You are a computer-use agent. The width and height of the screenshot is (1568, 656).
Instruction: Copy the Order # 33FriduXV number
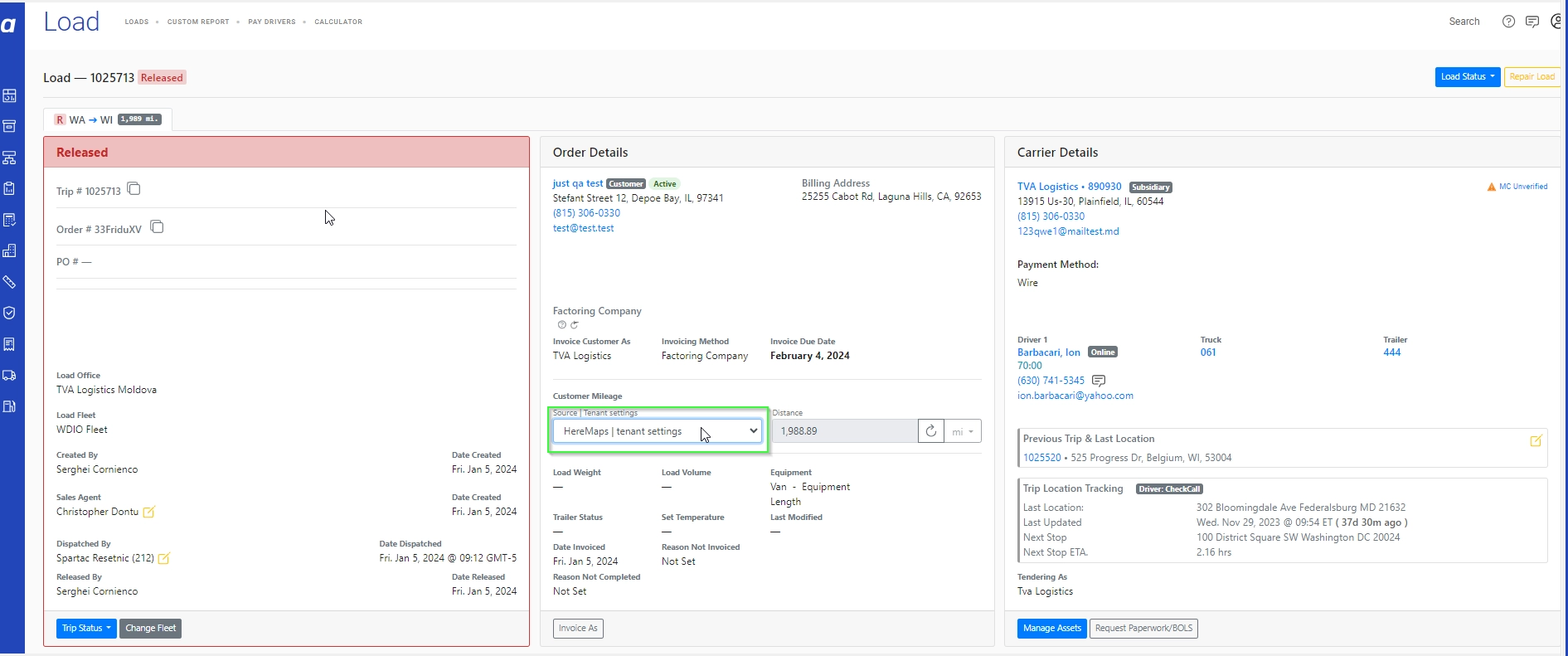[157, 227]
